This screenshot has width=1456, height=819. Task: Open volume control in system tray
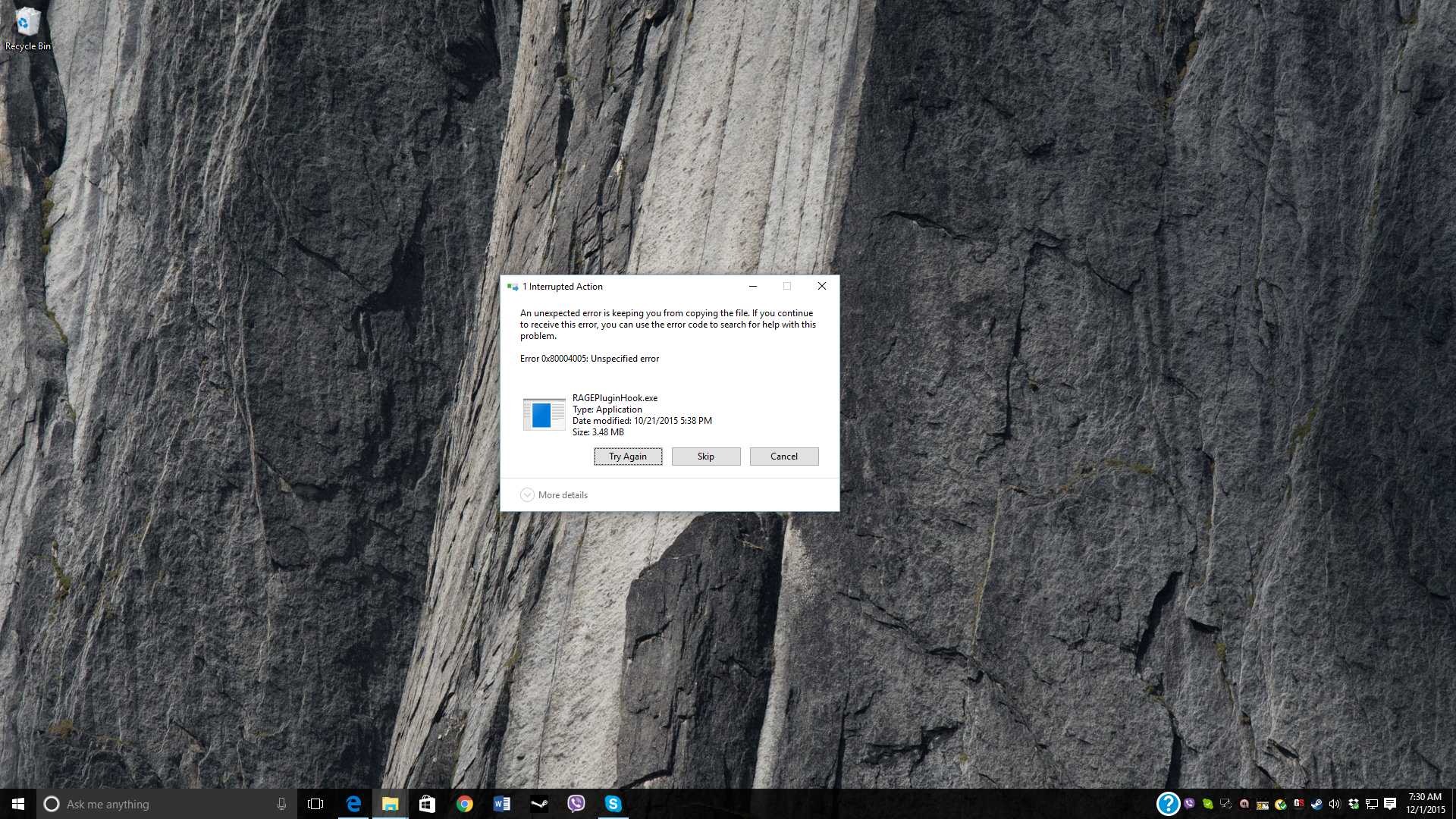[x=1335, y=804]
